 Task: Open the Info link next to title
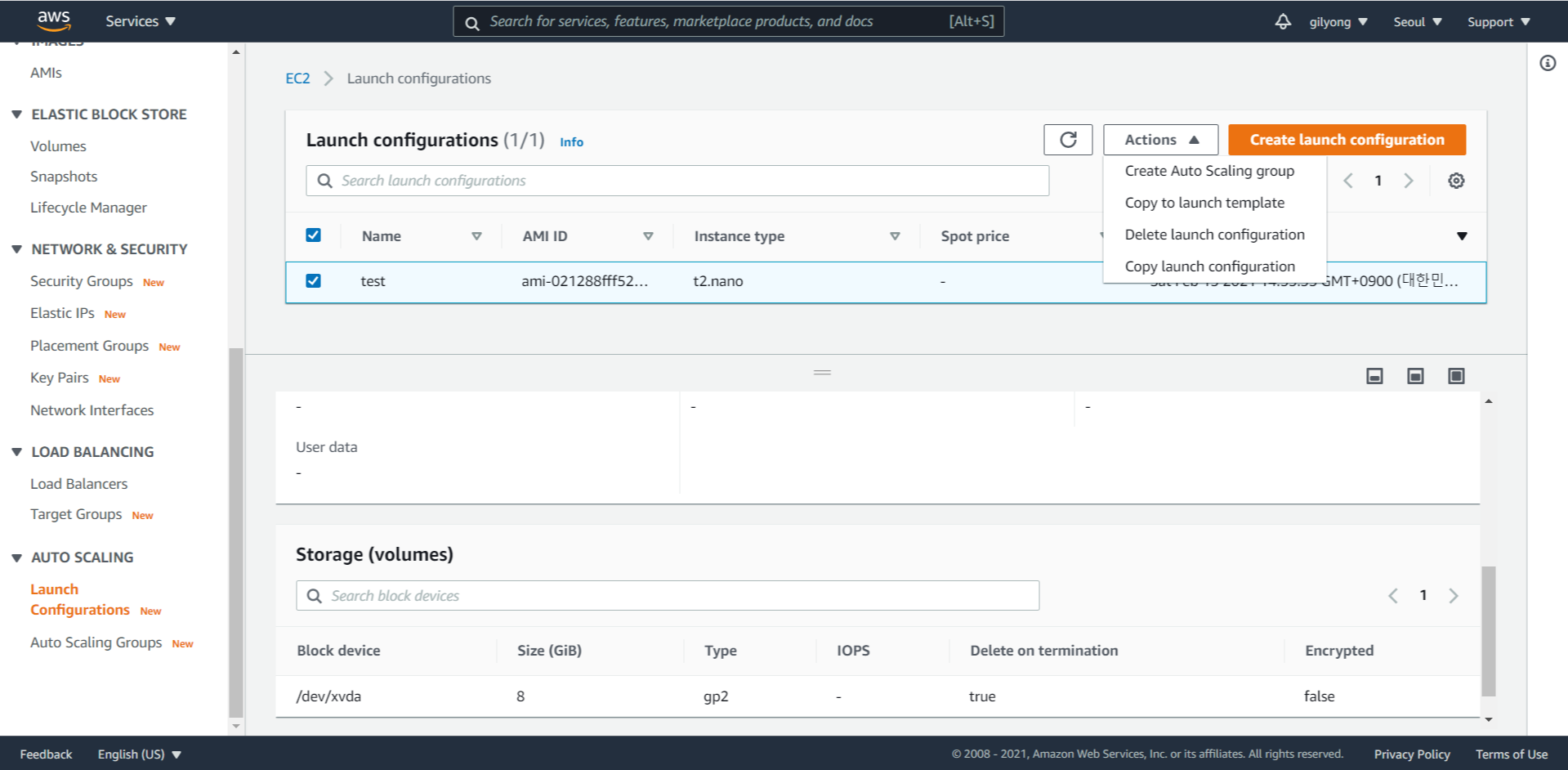(x=571, y=142)
